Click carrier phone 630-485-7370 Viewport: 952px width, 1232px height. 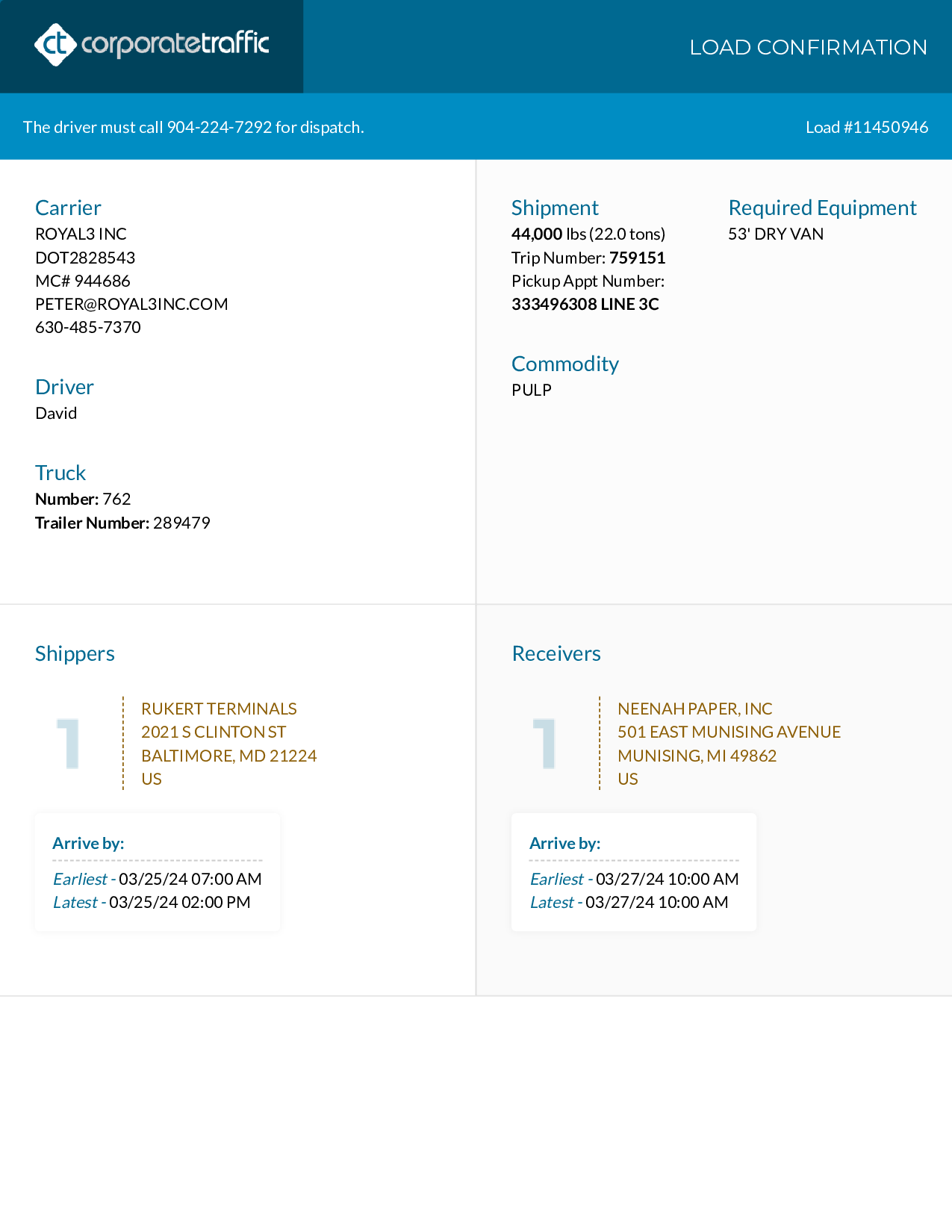tap(88, 327)
